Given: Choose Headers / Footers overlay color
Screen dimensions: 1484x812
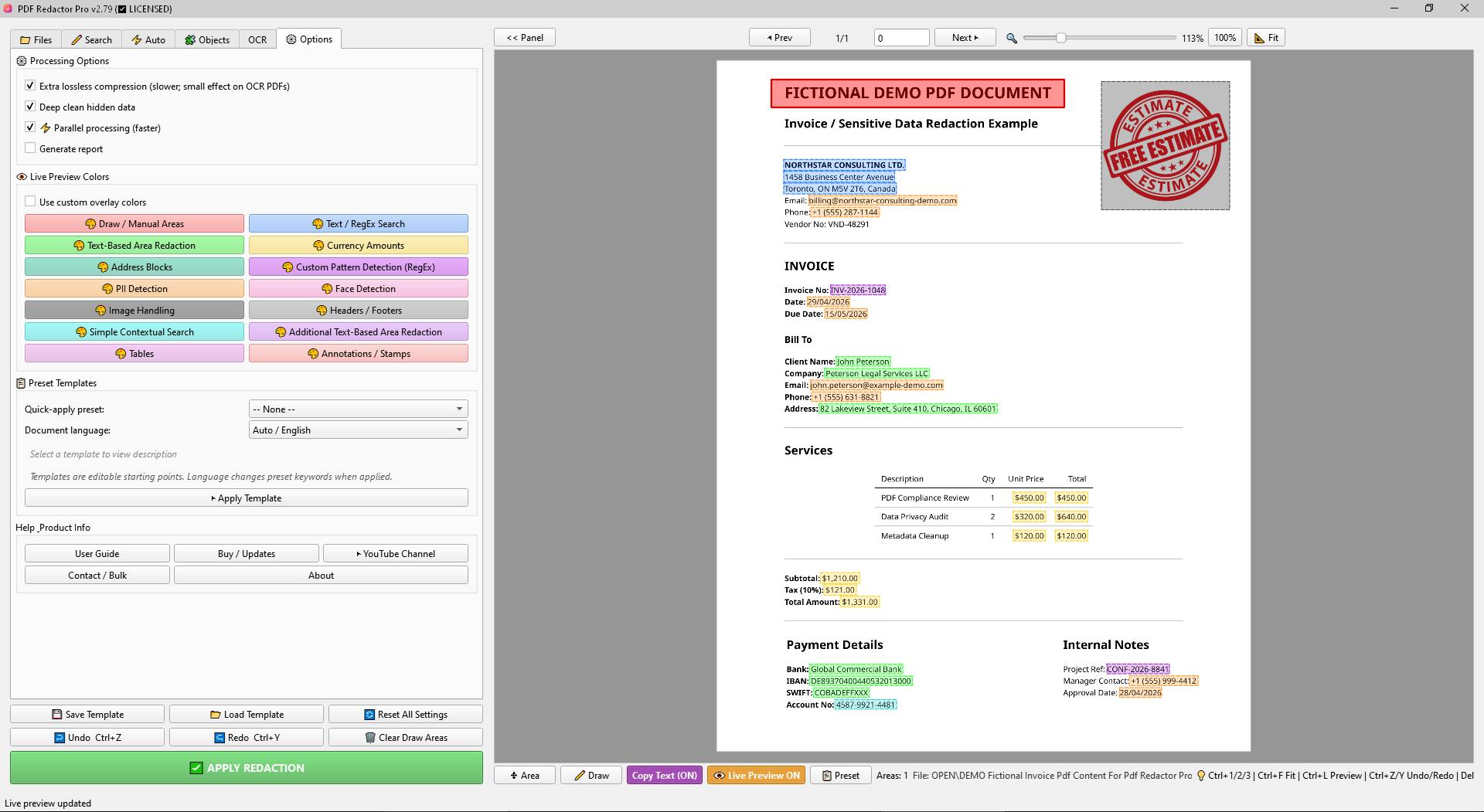Looking at the screenshot, I should coord(359,311).
